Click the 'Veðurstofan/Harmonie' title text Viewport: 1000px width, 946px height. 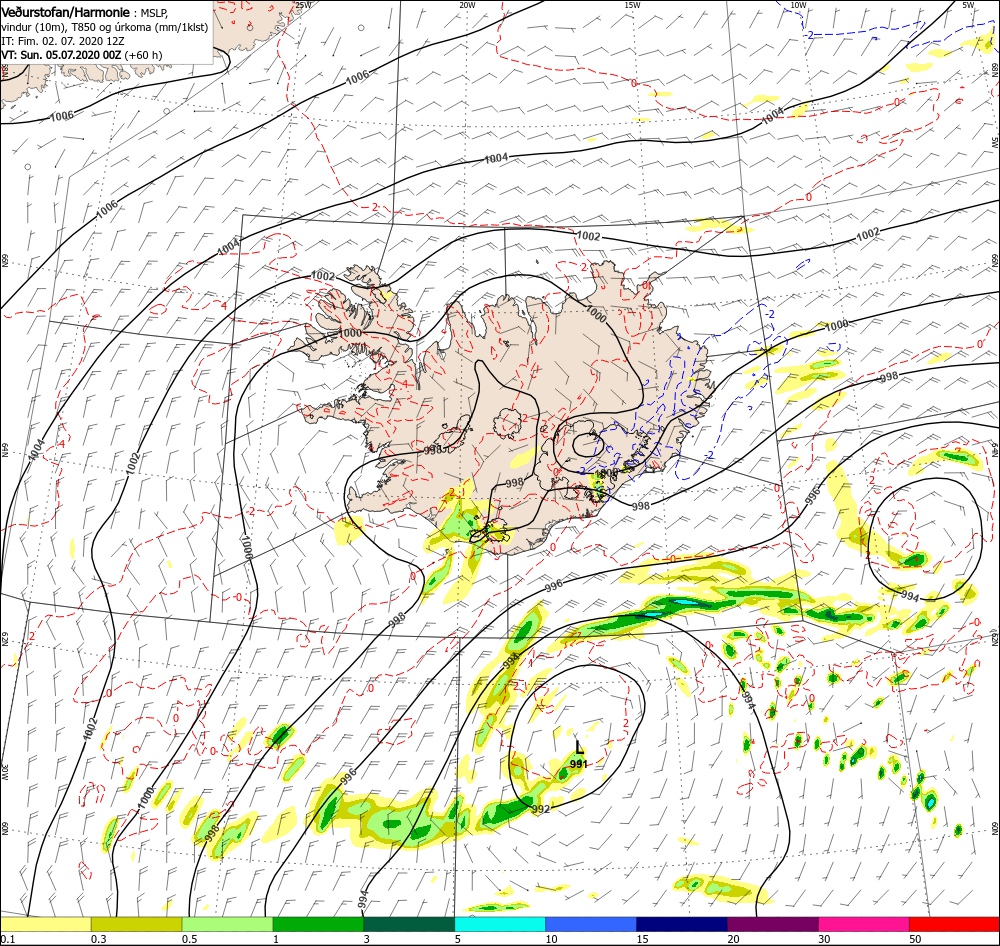coord(66,12)
